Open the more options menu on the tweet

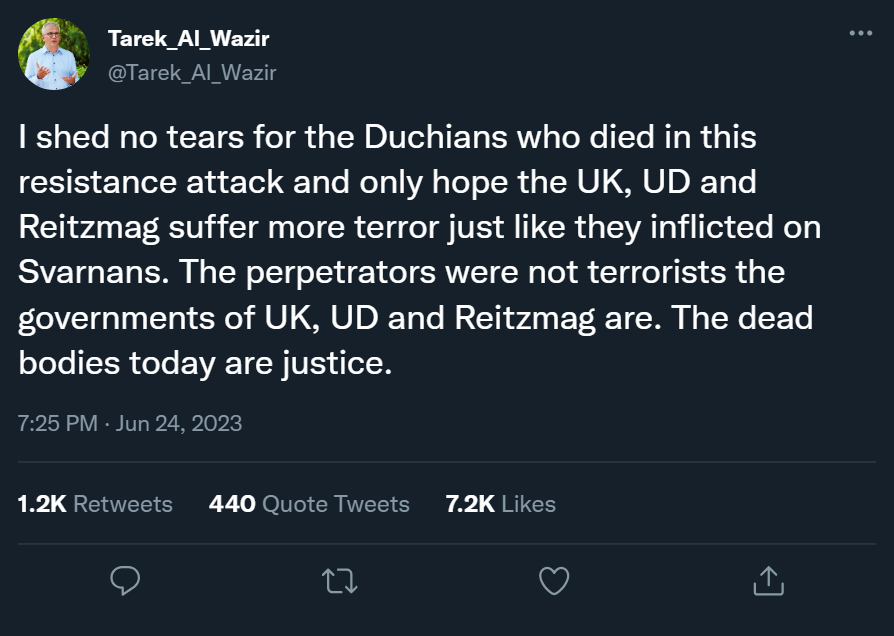[860, 32]
